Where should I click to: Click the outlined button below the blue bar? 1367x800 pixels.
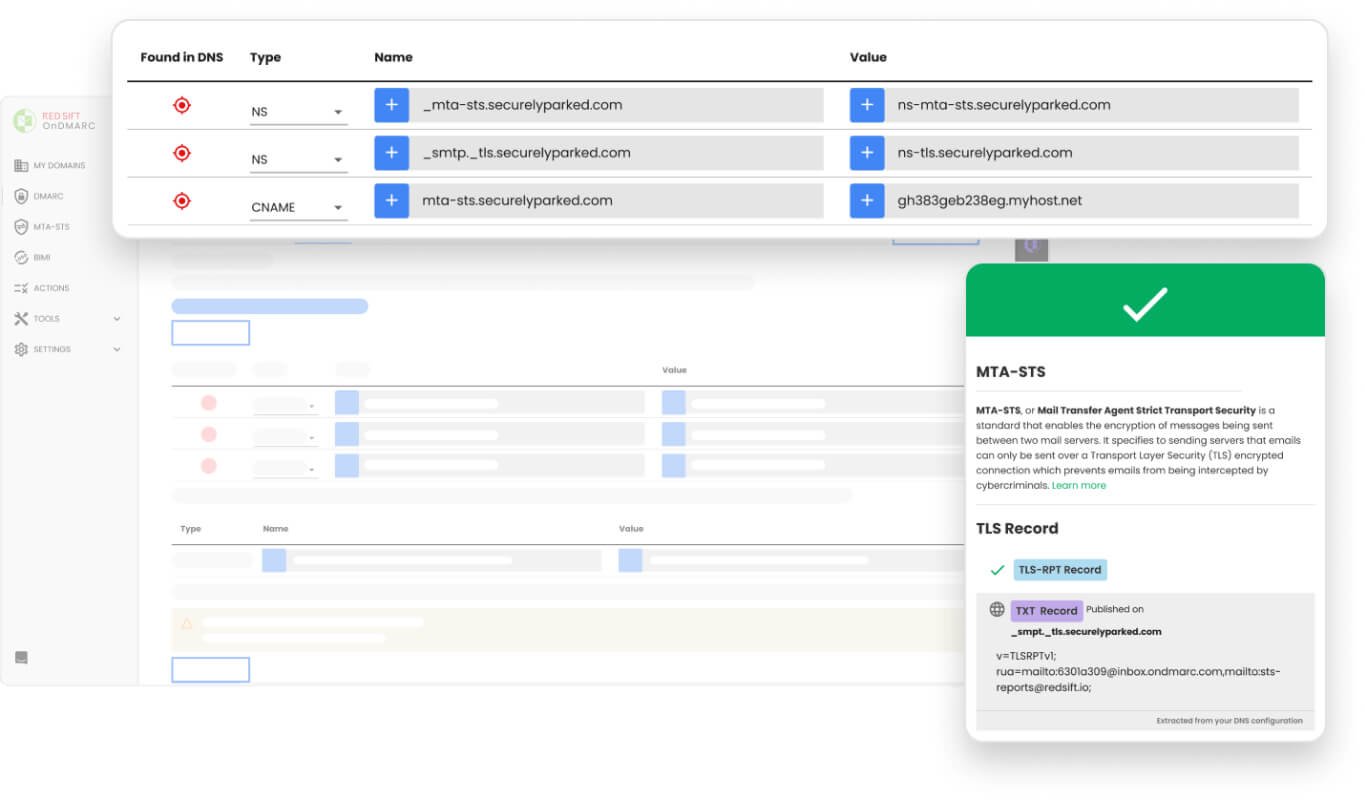[x=210, y=333]
